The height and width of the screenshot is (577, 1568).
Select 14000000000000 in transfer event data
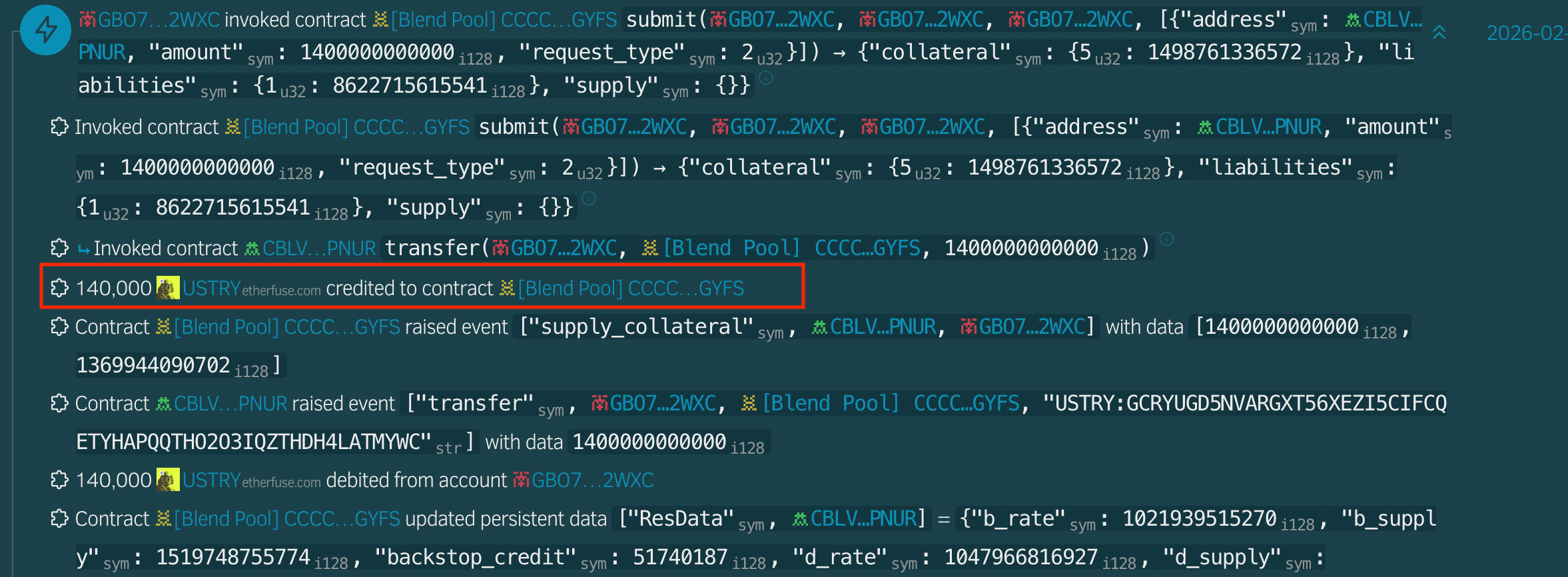[649, 442]
